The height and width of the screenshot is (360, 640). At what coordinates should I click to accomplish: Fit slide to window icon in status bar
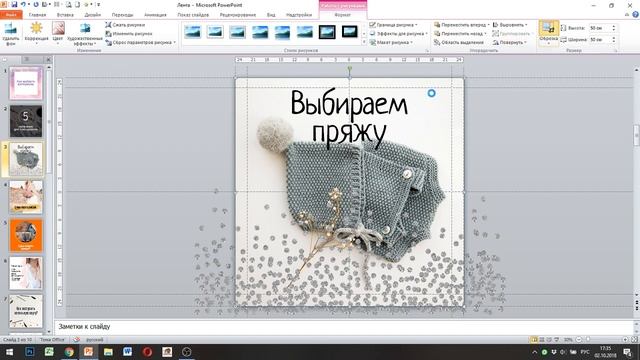634,340
